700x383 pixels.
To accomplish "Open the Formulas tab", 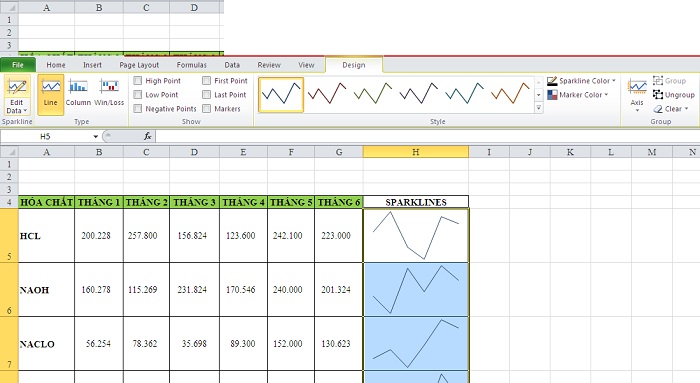I will pyautogui.click(x=192, y=65).
